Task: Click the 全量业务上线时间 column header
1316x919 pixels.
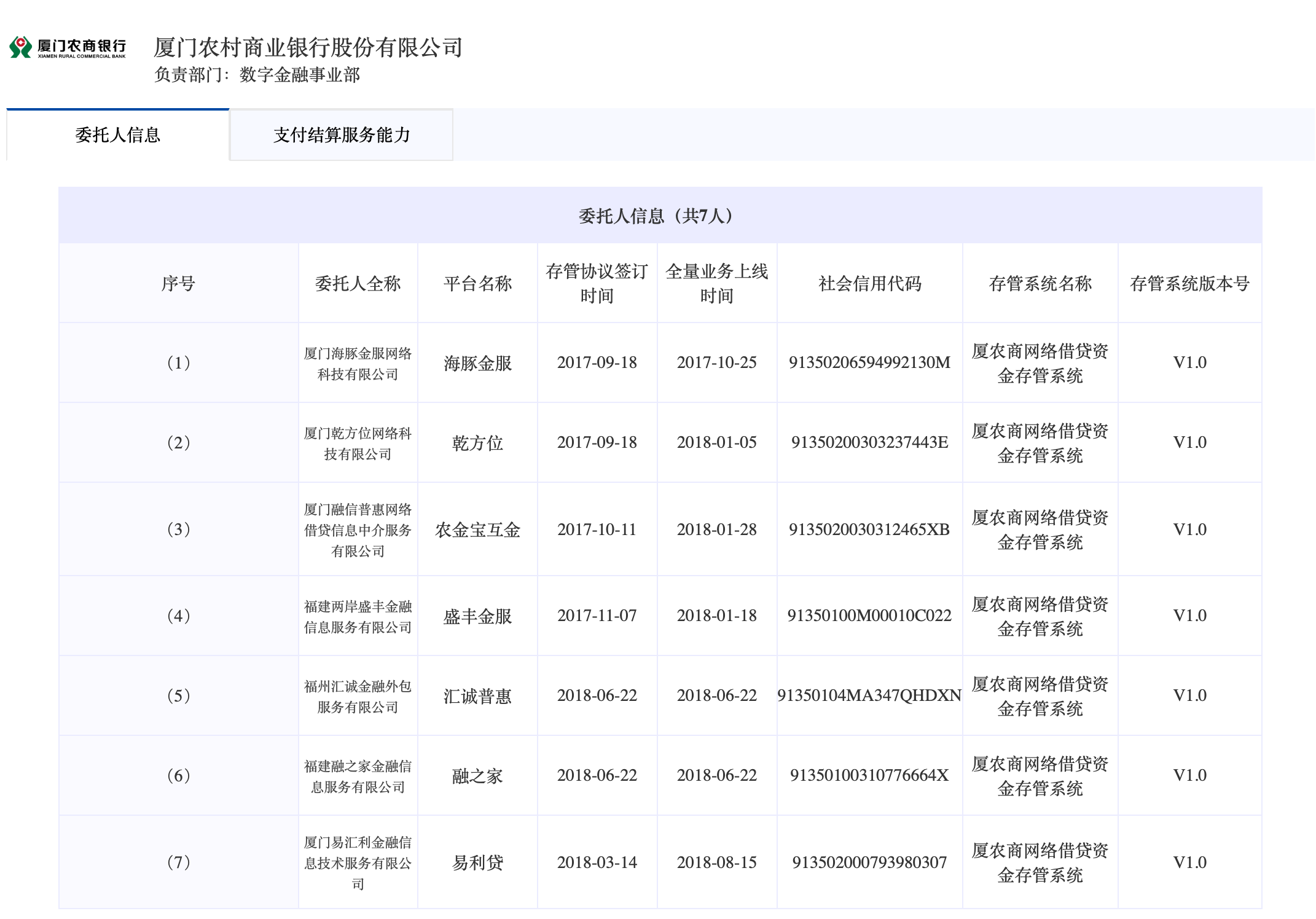Action: [717, 283]
